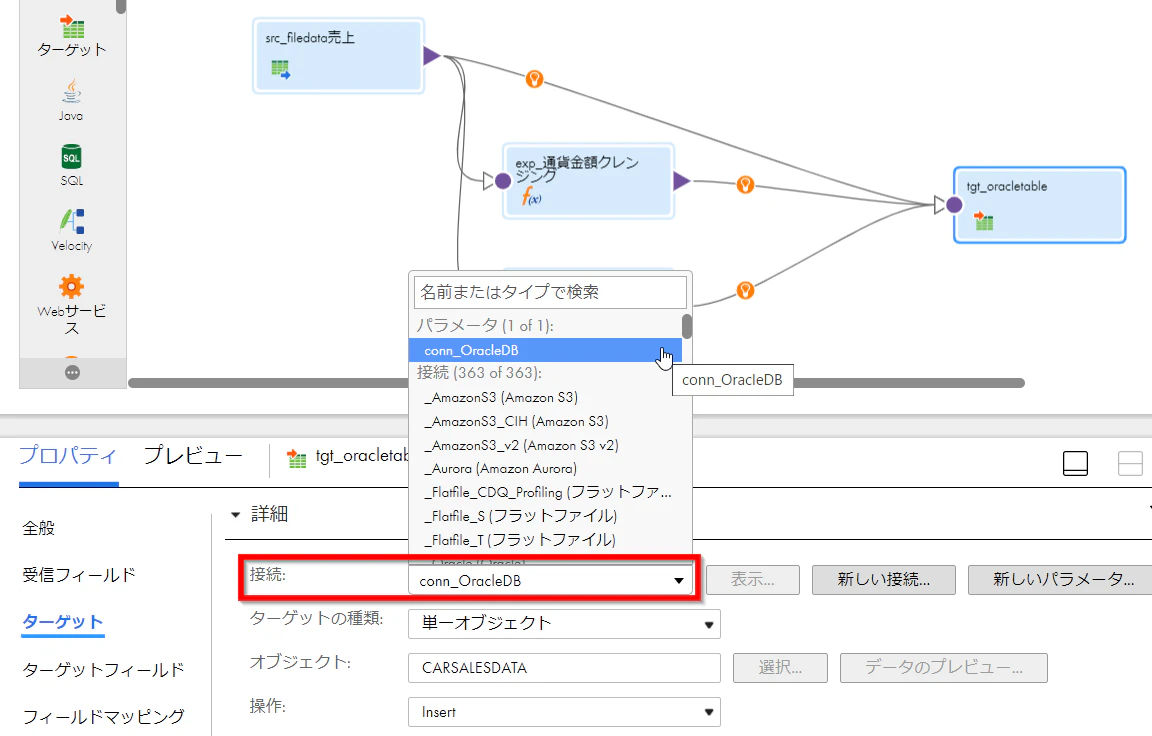Open the palette's more options ellipsis
This screenshot has height=736, width=1152.
[72, 372]
